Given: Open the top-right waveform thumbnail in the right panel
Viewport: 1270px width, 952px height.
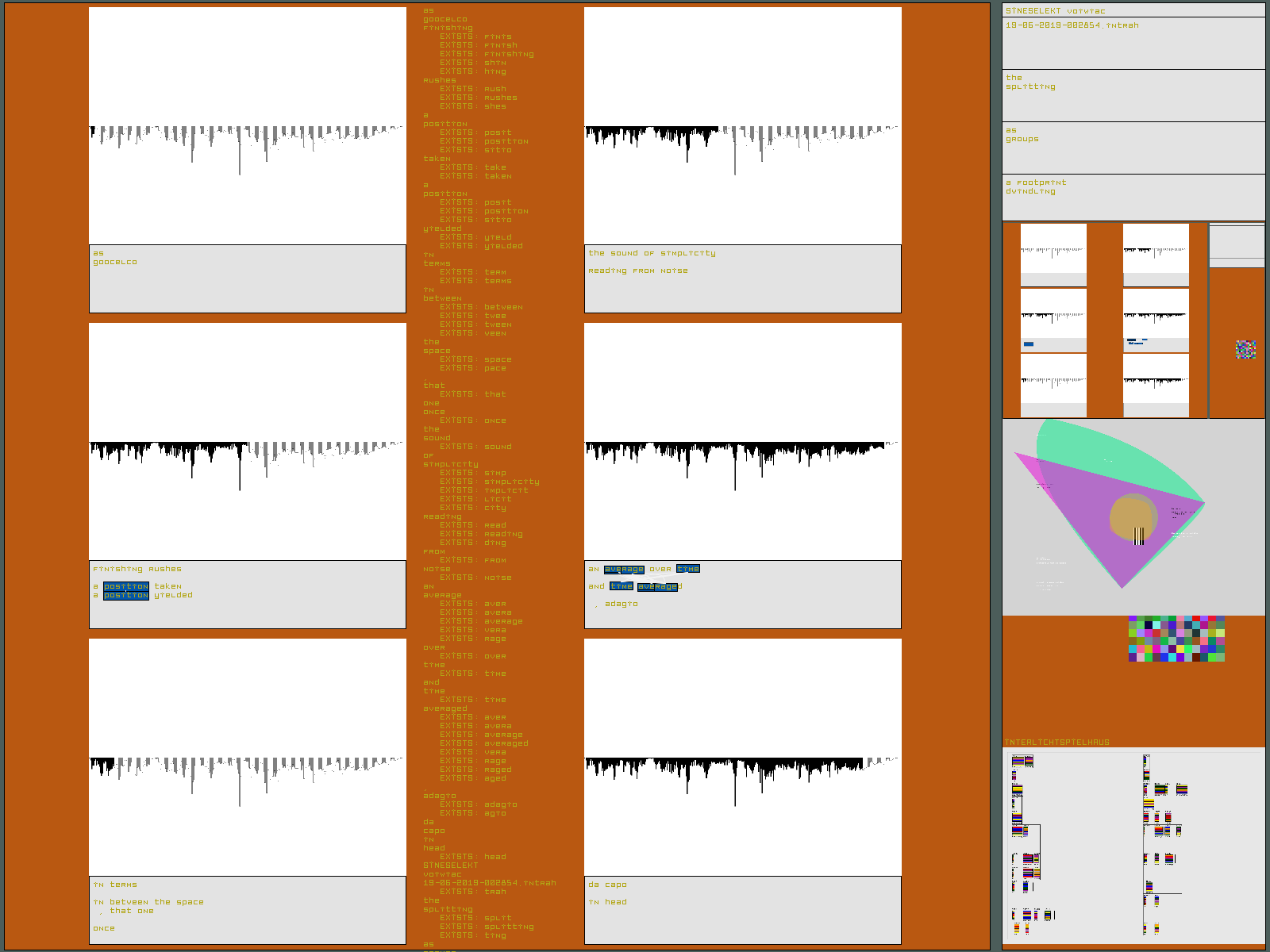Looking at the screenshot, I should point(1156,255).
